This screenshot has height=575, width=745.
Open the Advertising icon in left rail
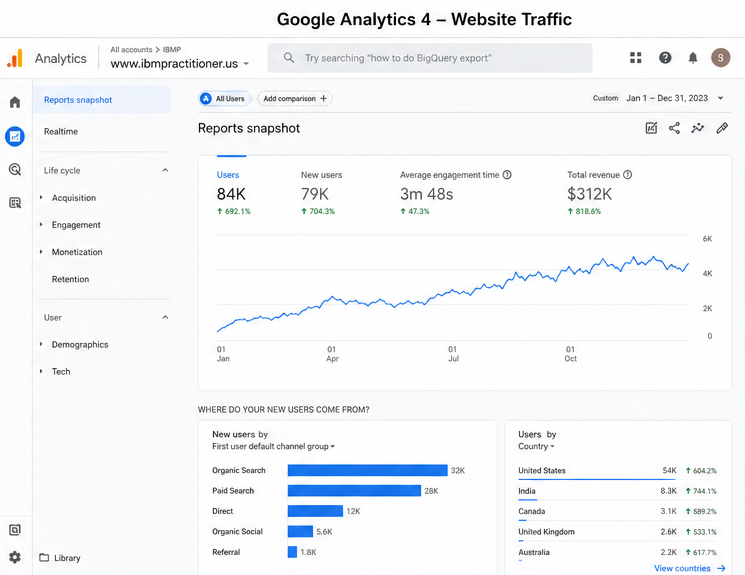(x=15, y=203)
